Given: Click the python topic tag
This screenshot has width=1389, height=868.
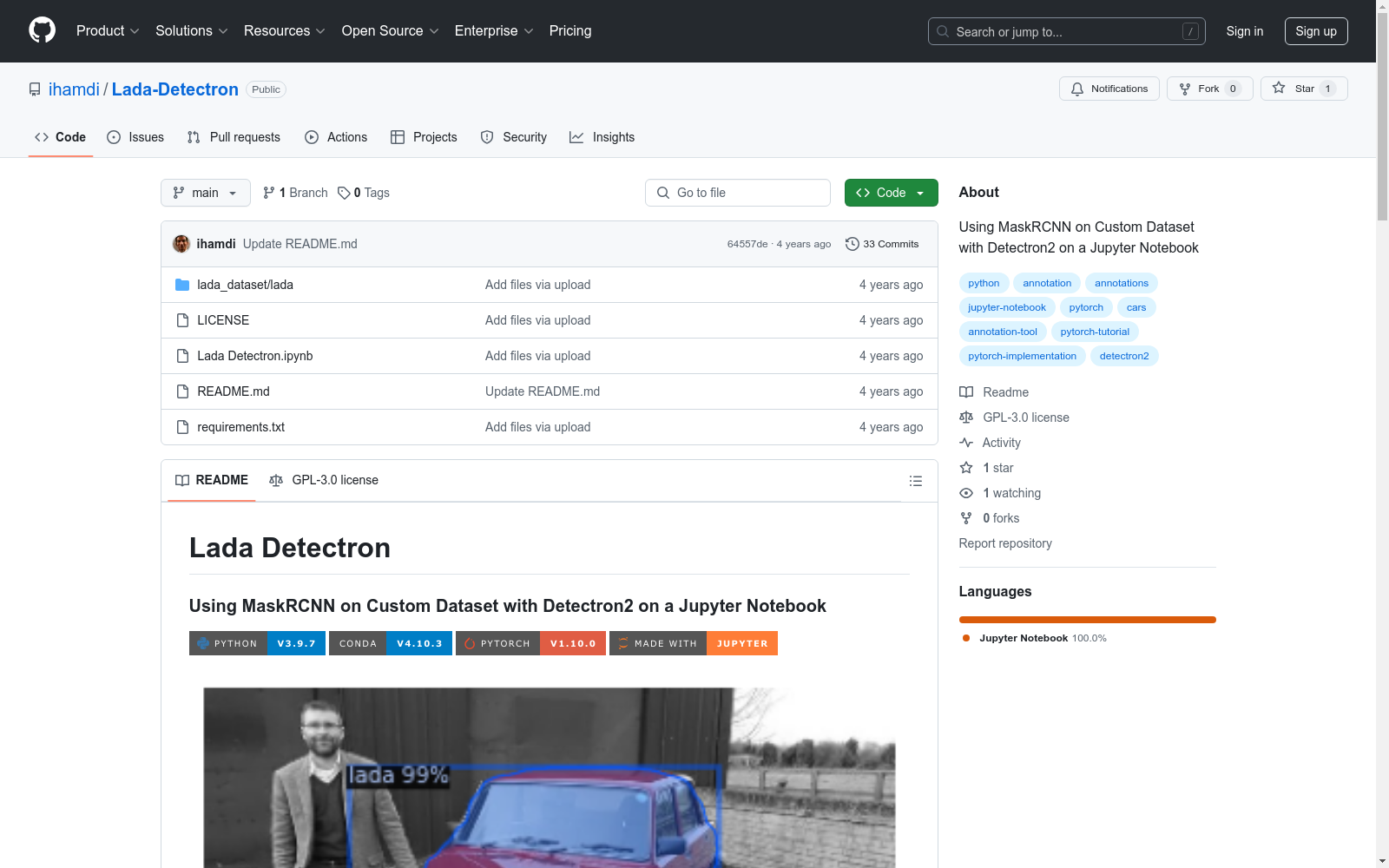Looking at the screenshot, I should pyautogui.click(x=984, y=283).
